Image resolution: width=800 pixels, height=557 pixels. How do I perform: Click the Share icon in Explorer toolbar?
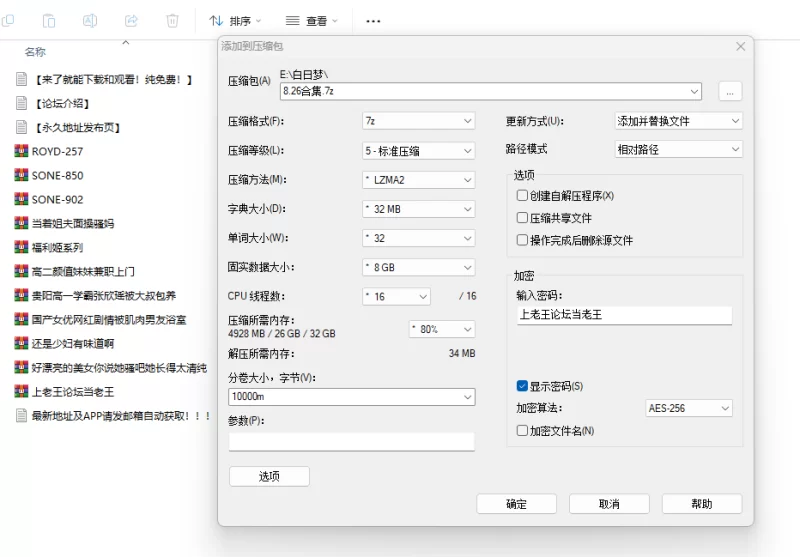(131, 20)
